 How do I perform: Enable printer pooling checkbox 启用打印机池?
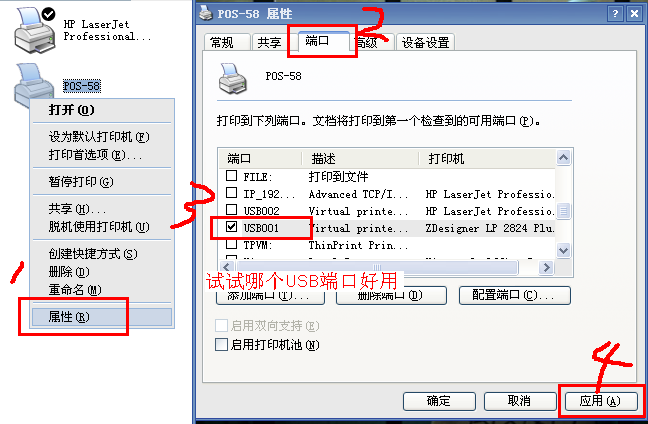[222, 344]
